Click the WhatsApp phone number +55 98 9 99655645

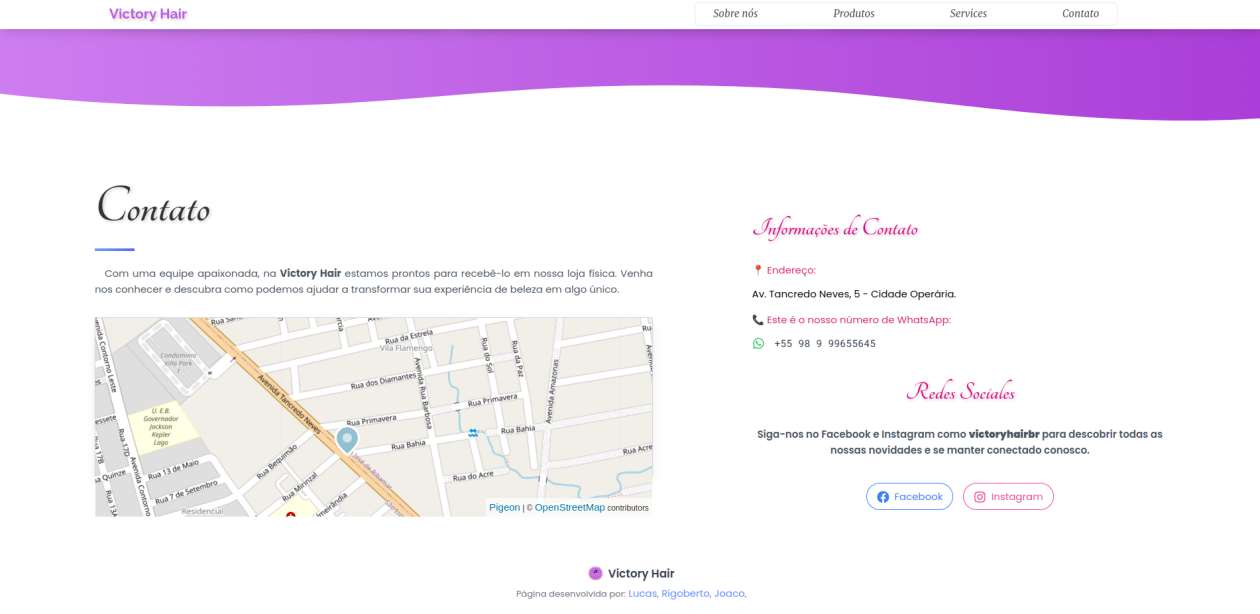[x=824, y=344]
